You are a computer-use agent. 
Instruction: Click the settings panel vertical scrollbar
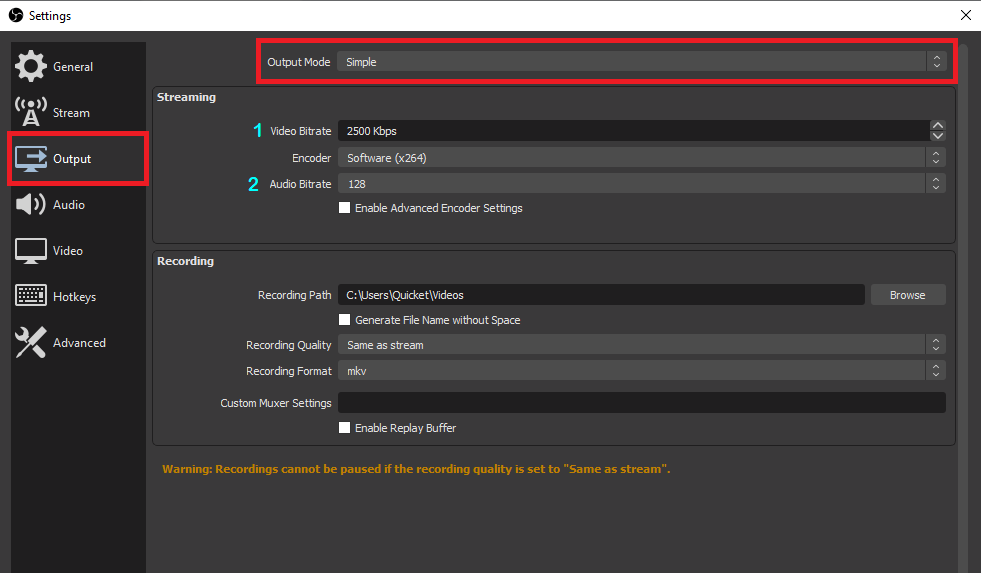[x=963, y=307]
